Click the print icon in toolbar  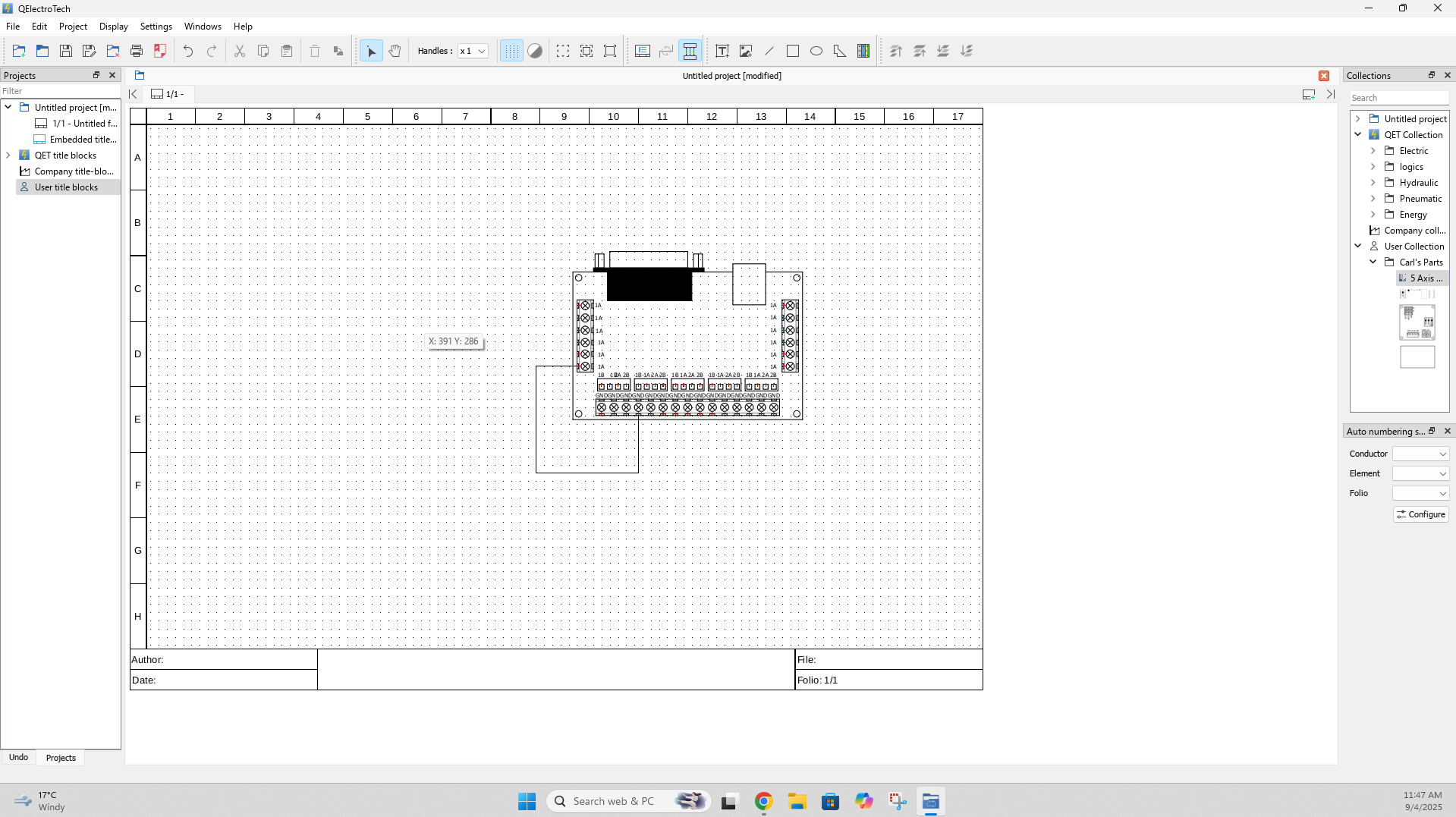[x=137, y=52]
